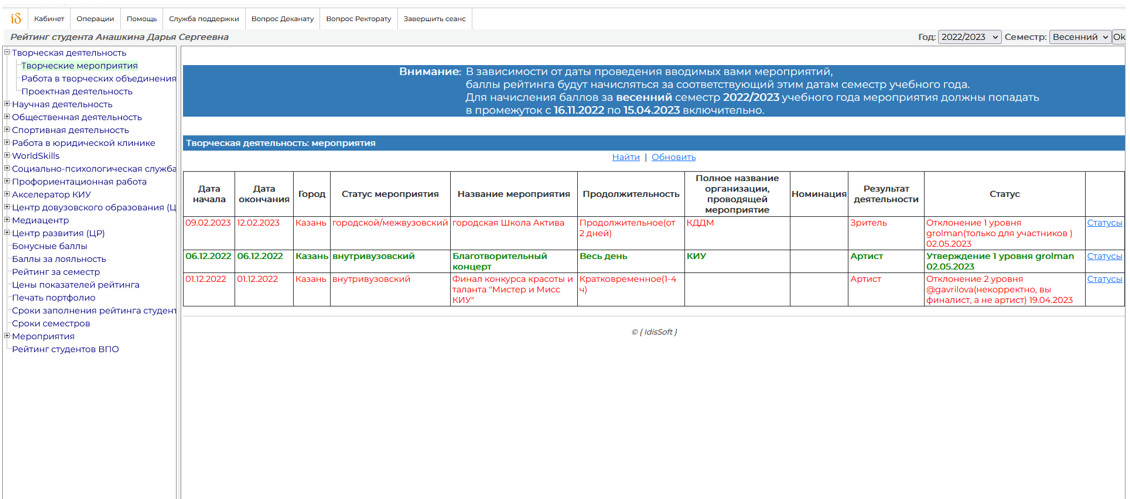1130x499 pixels.
Task: Open Баллы за лояльность item
Action: click(x=59, y=260)
